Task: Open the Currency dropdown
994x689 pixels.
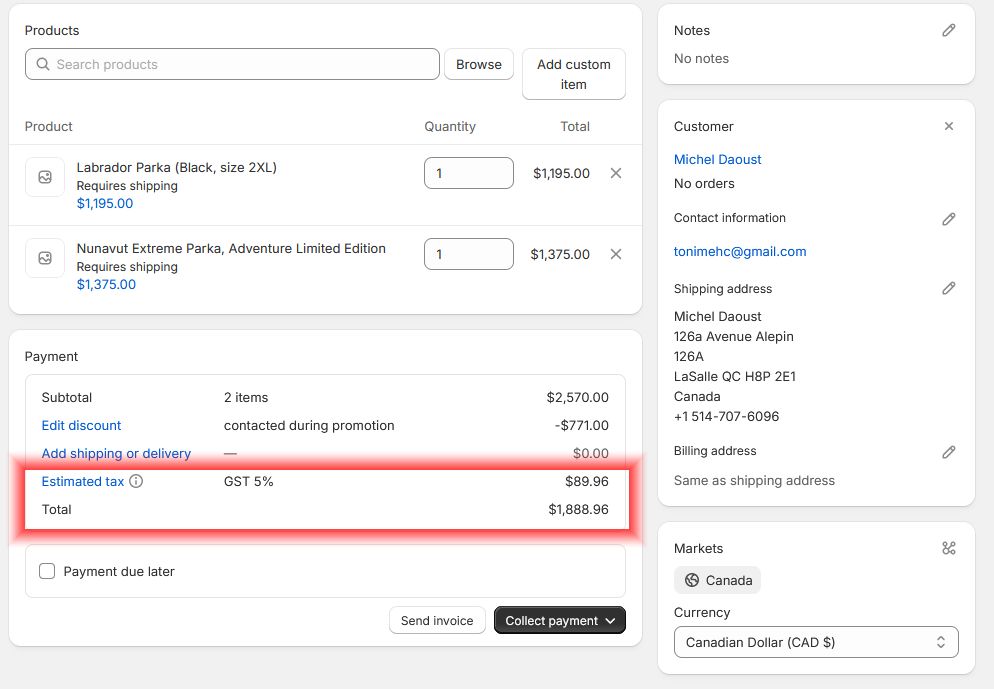Action: (x=816, y=642)
